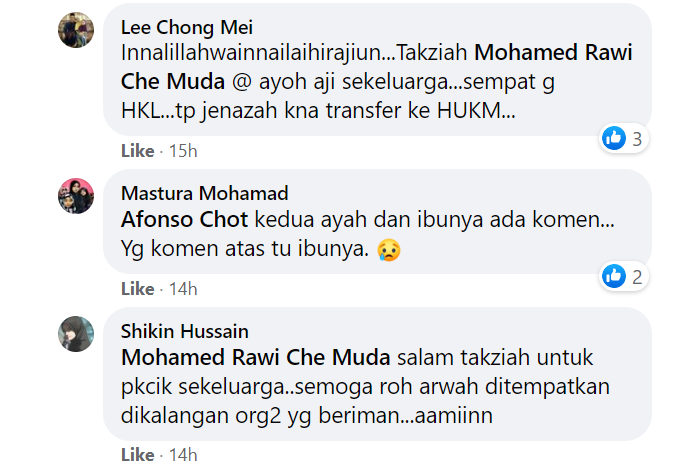
Task: Like Lee Chong Mei's comment
Action: pyautogui.click(x=137, y=151)
